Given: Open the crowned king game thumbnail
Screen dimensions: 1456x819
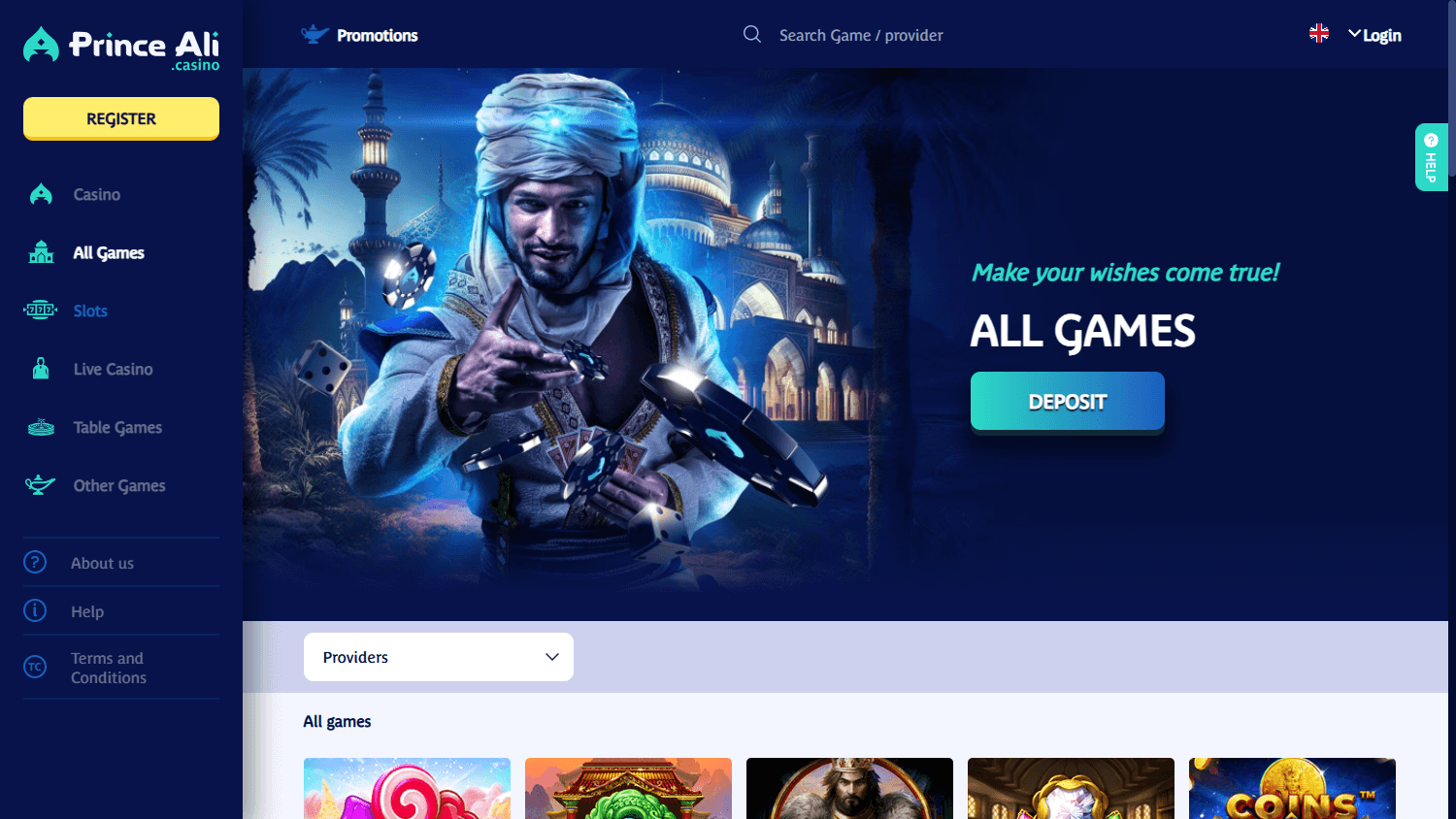Looking at the screenshot, I should pyautogui.click(x=849, y=788).
